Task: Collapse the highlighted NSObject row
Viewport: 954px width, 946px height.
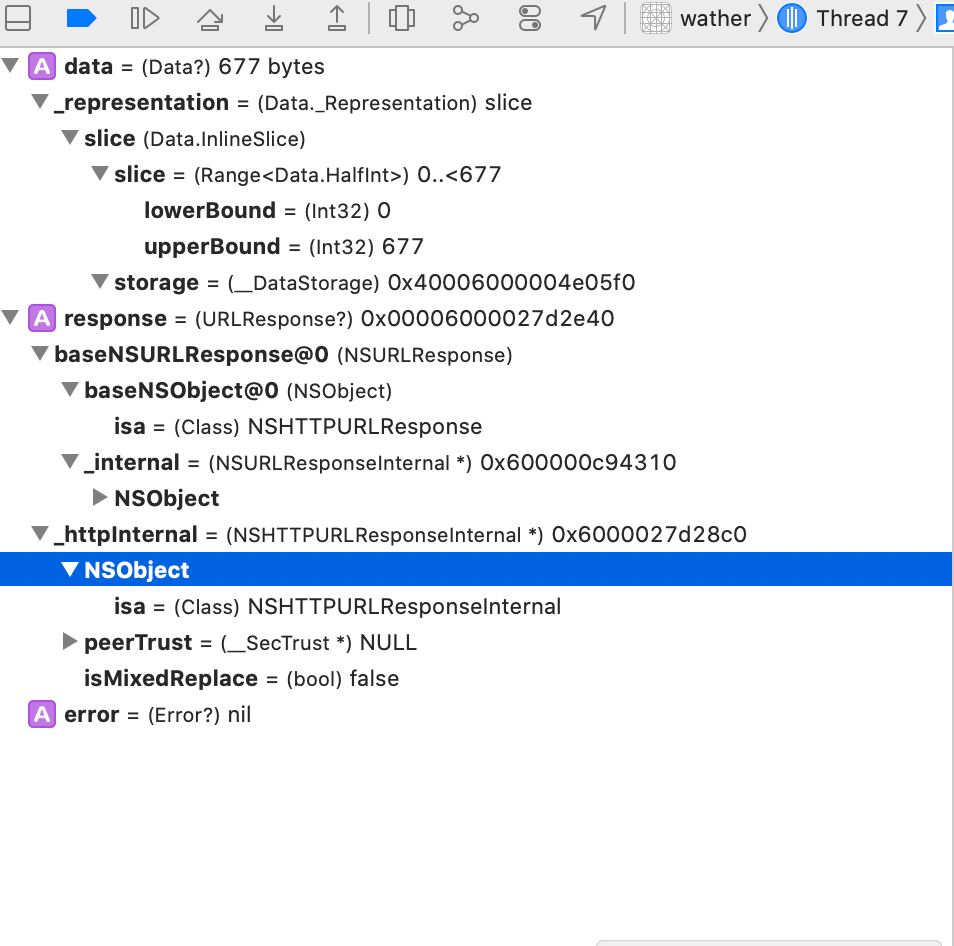Action: point(70,569)
